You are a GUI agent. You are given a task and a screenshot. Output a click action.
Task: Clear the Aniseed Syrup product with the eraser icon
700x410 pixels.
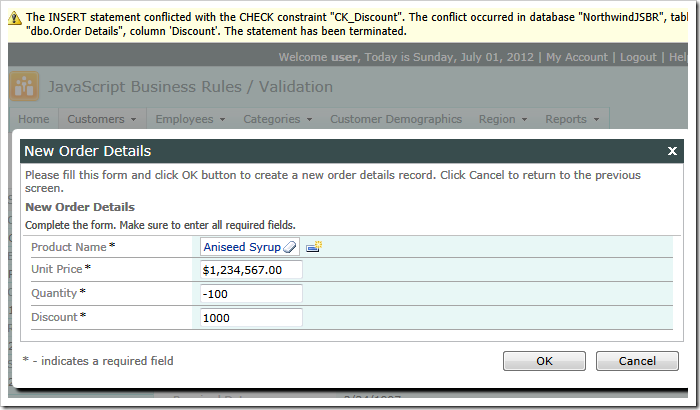point(290,247)
